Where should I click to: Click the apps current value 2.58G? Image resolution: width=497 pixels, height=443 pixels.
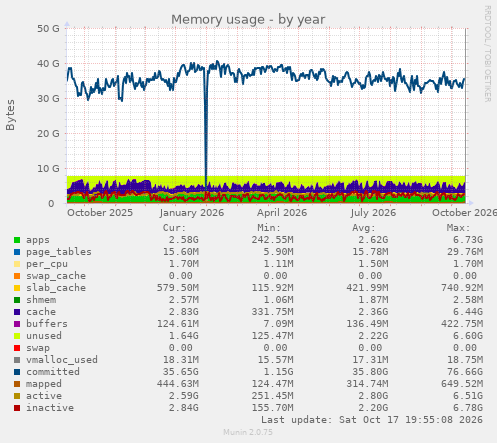[x=184, y=240]
